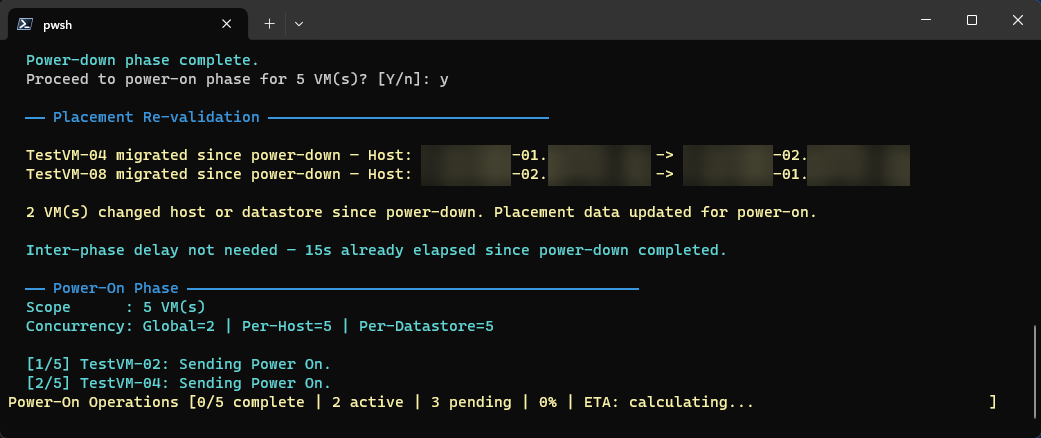
Task: Close the Windows Terminal window
Action: 1017,20
